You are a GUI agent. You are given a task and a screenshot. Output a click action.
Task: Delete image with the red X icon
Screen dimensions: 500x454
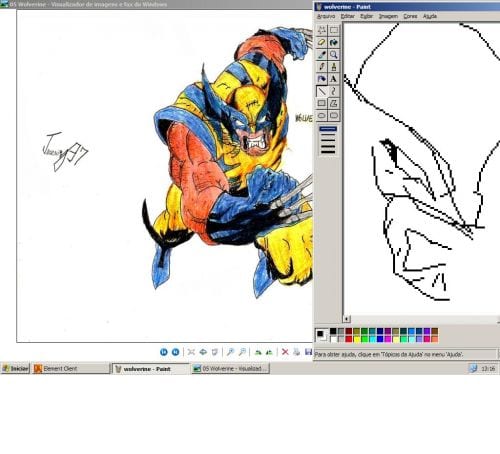285,352
